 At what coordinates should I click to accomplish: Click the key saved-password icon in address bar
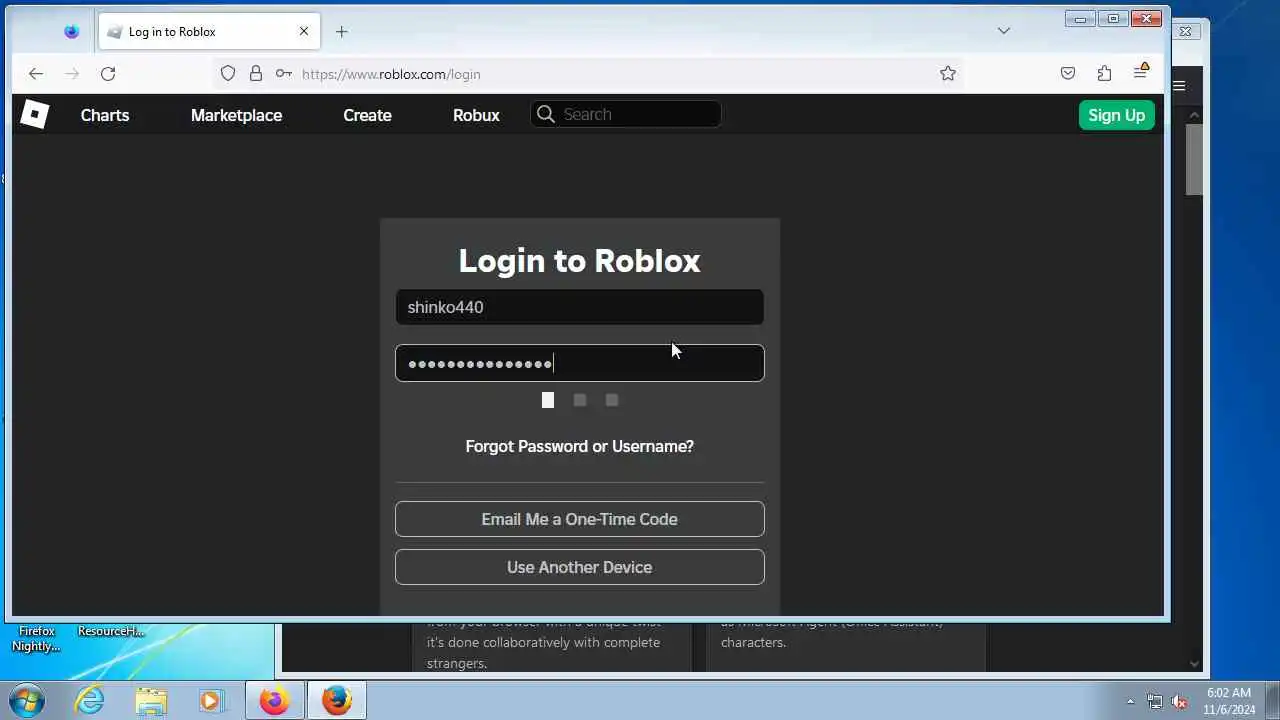(284, 73)
